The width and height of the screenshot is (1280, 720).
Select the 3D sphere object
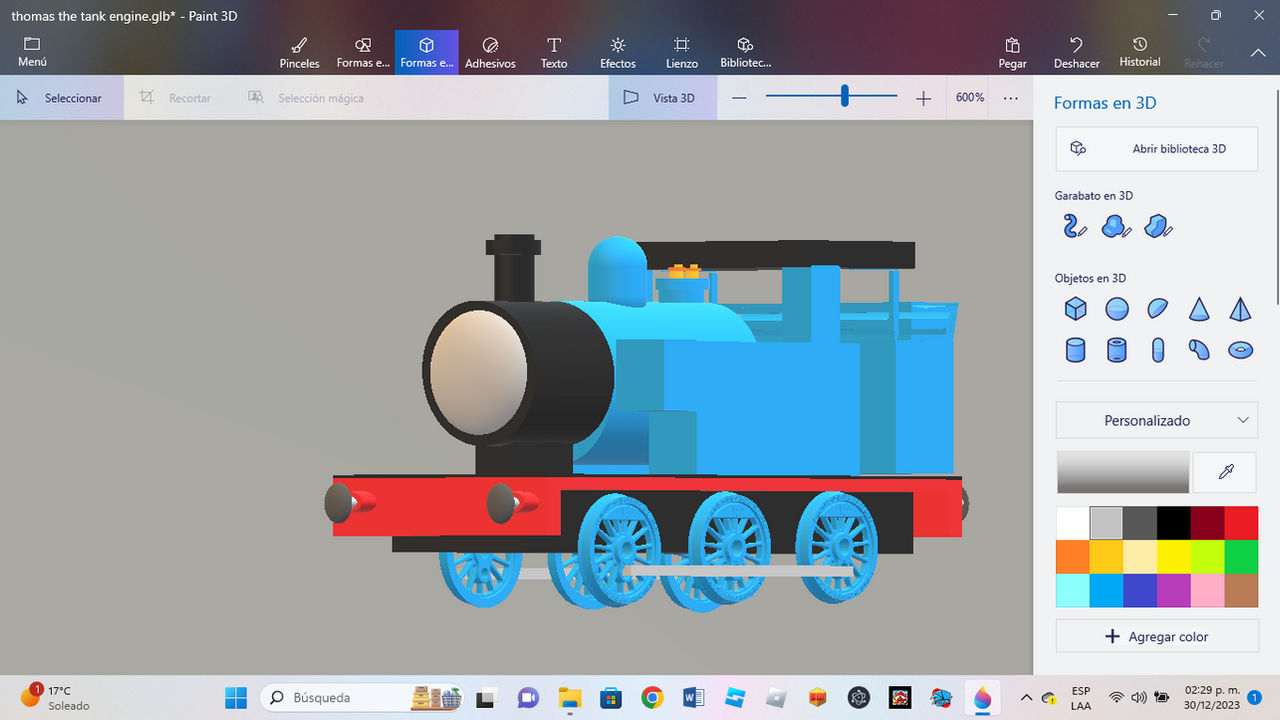coord(1117,308)
